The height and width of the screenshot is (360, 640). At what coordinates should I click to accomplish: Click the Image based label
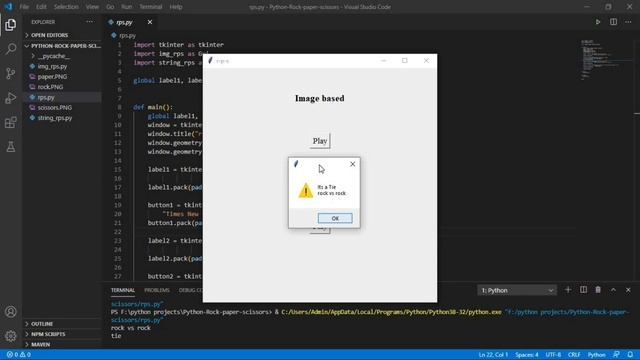point(320,98)
